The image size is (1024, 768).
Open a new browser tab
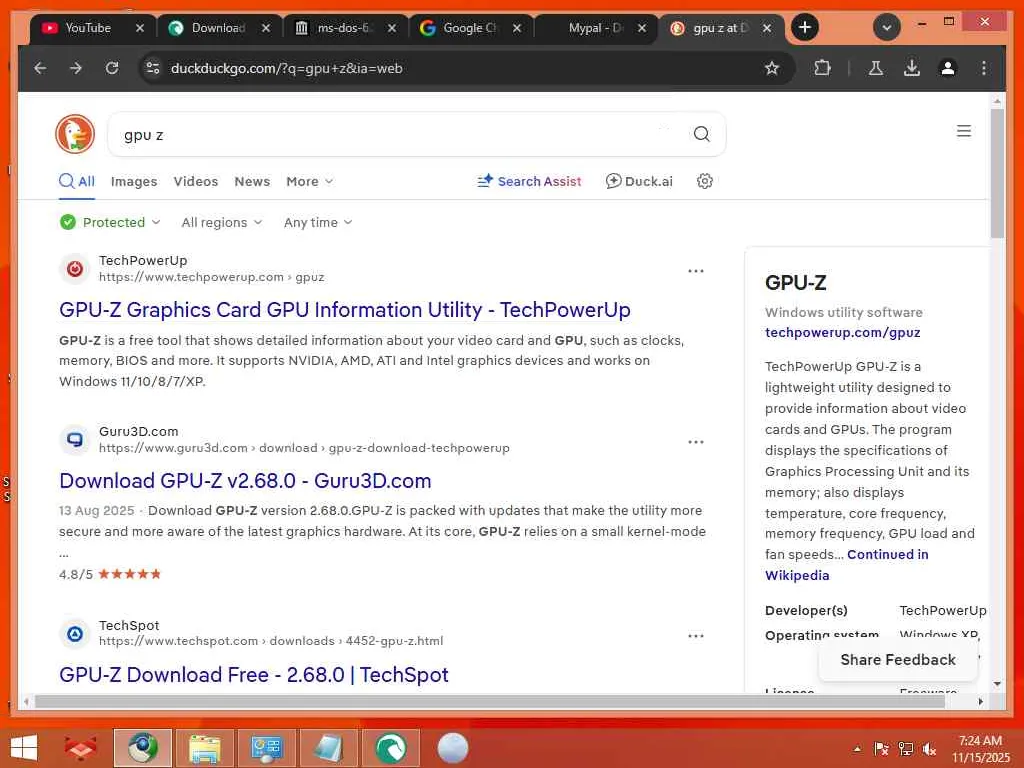[805, 27]
